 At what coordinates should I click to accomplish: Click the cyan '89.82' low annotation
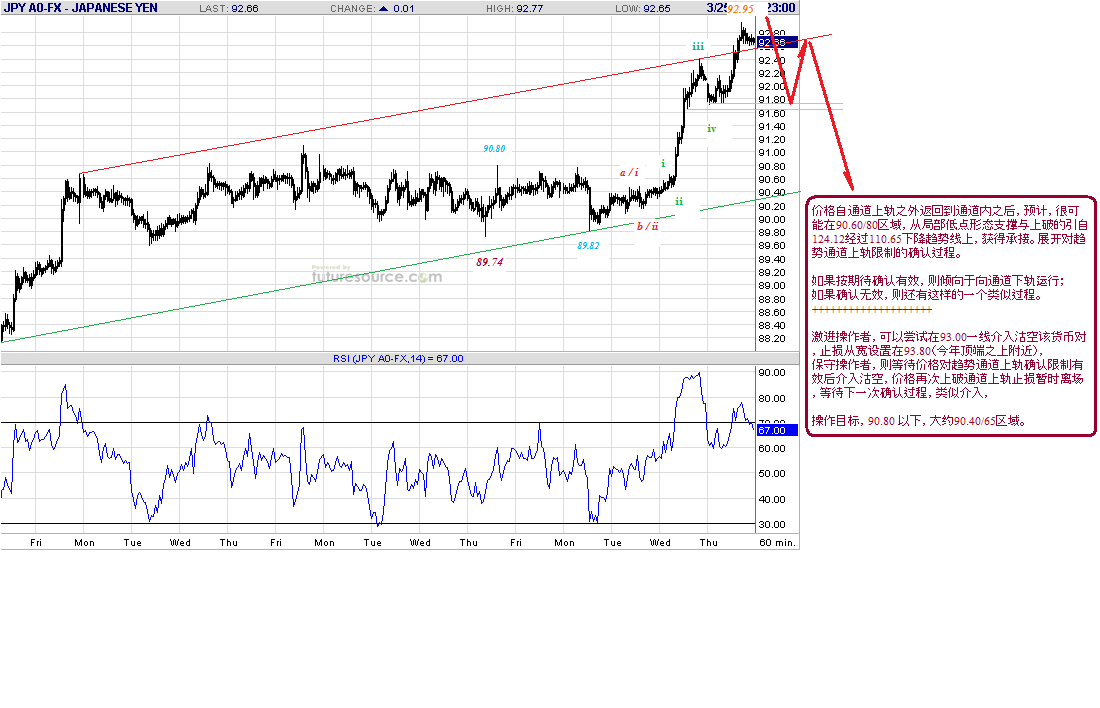[x=588, y=246]
